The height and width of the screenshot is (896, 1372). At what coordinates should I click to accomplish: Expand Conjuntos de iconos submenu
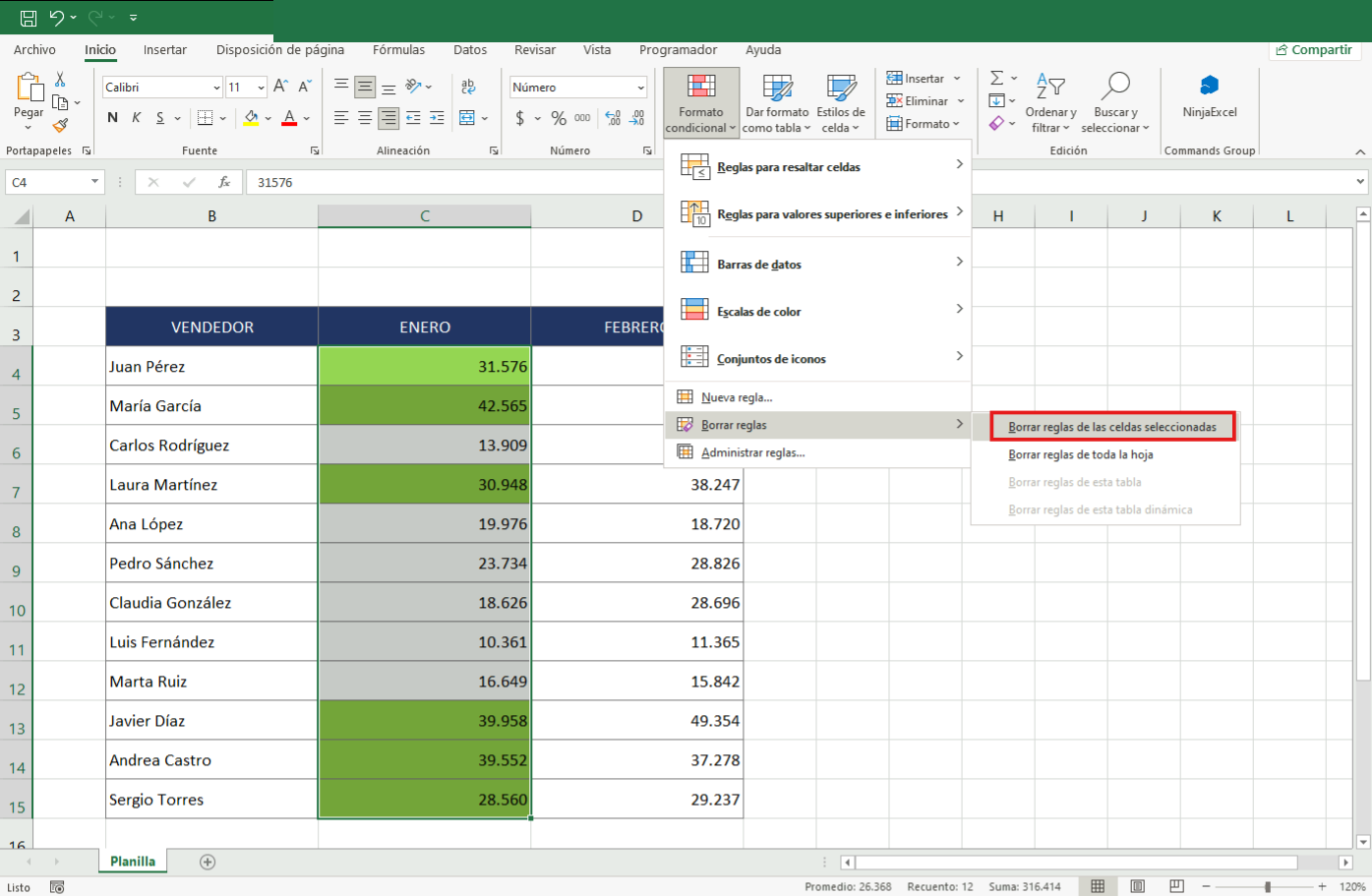(x=818, y=358)
